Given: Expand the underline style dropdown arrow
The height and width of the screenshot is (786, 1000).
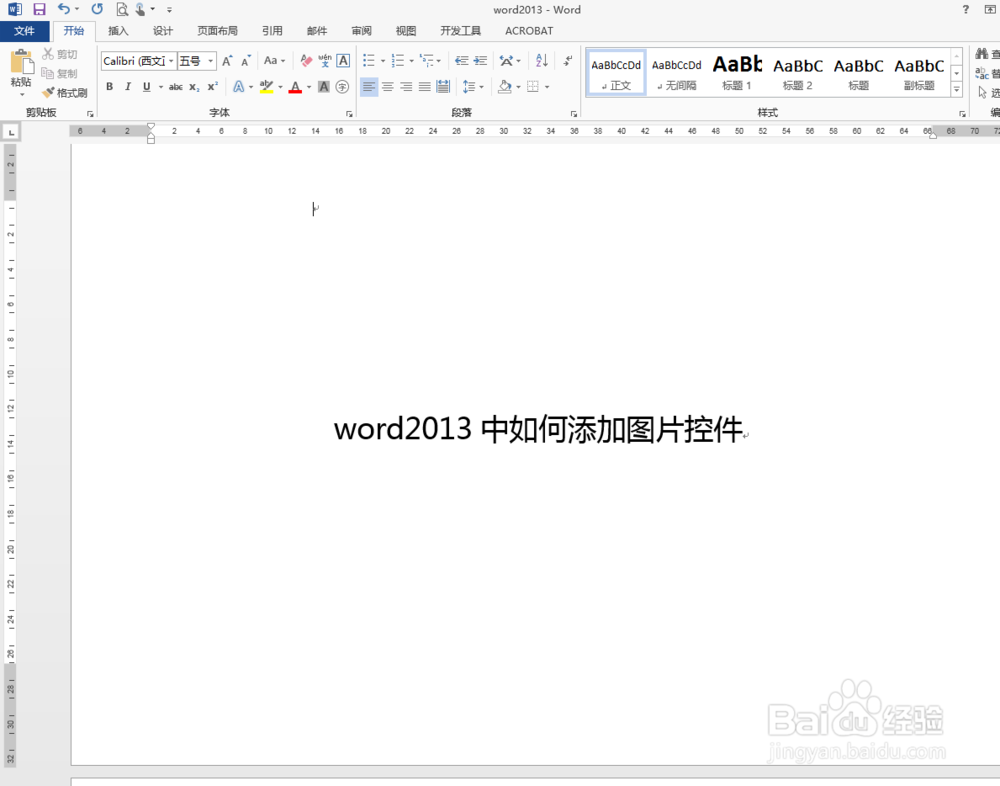Looking at the screenshot, I should click(x=161, y=87).
